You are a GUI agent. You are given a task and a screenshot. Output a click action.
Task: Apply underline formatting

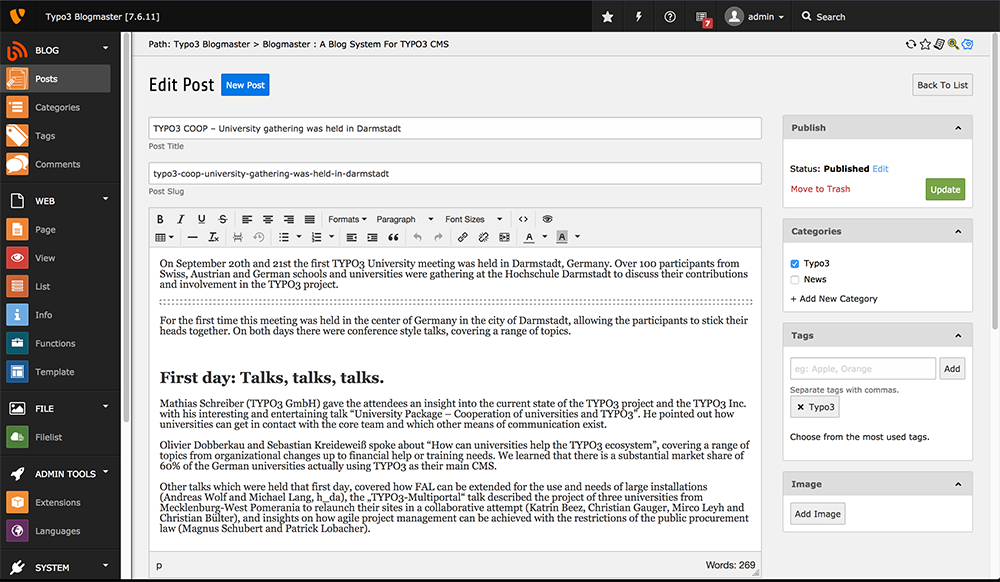(202, 219)
